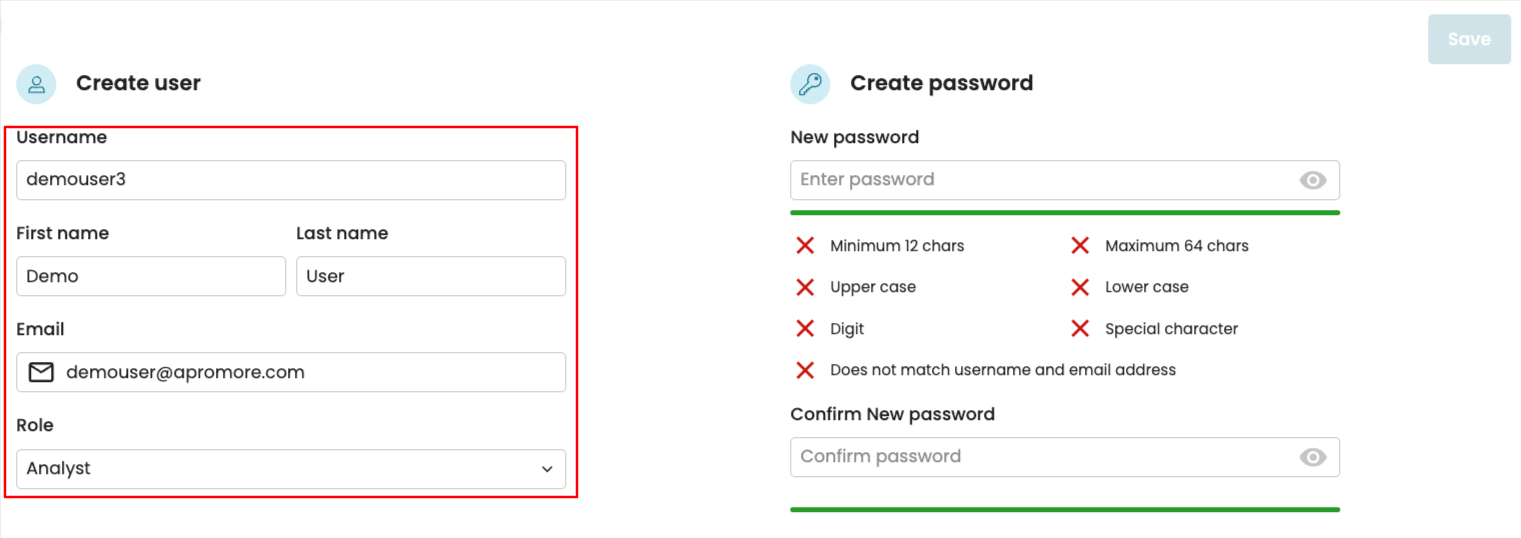Image resolution: width=1521 pixels, height=538 pixels.
Task: Click the Enter password input field
Action: coord(1040,180)
